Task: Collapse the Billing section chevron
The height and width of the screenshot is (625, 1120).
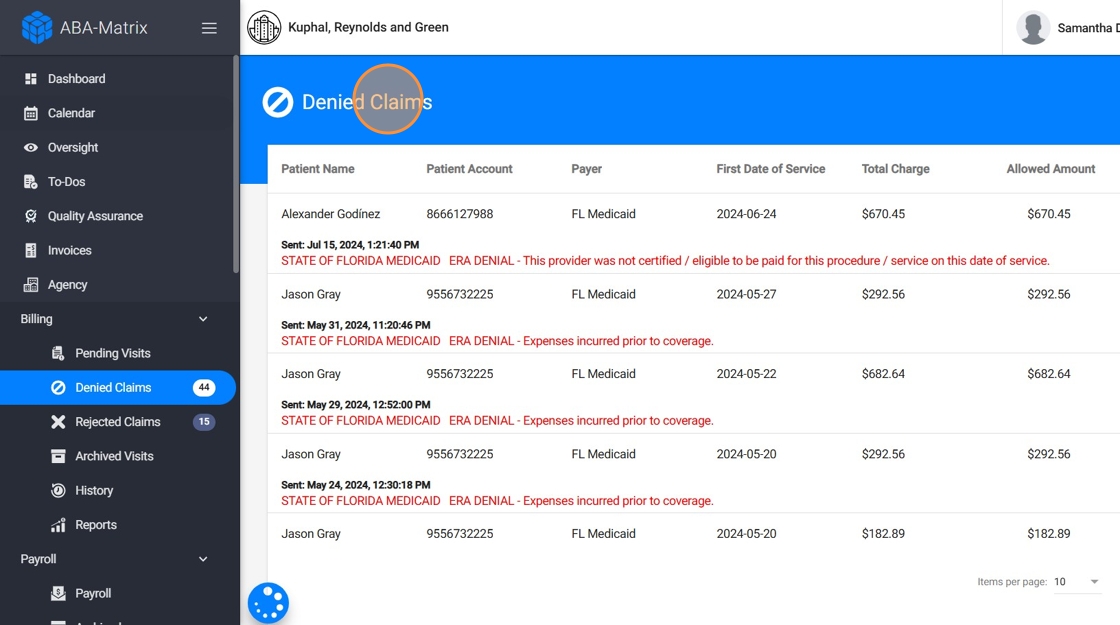Action: pos(203,319)
